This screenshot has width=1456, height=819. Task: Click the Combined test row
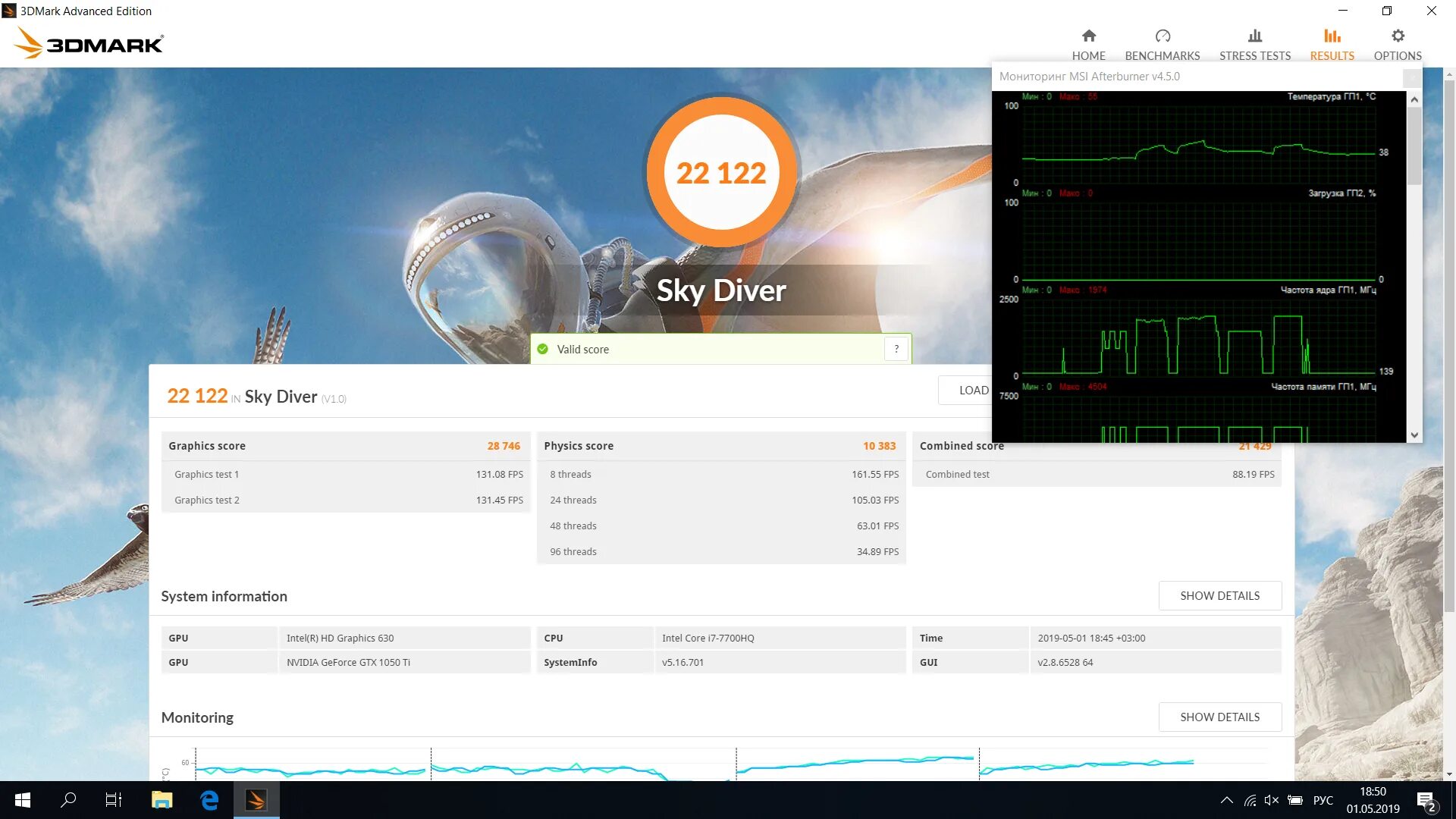1097,474
